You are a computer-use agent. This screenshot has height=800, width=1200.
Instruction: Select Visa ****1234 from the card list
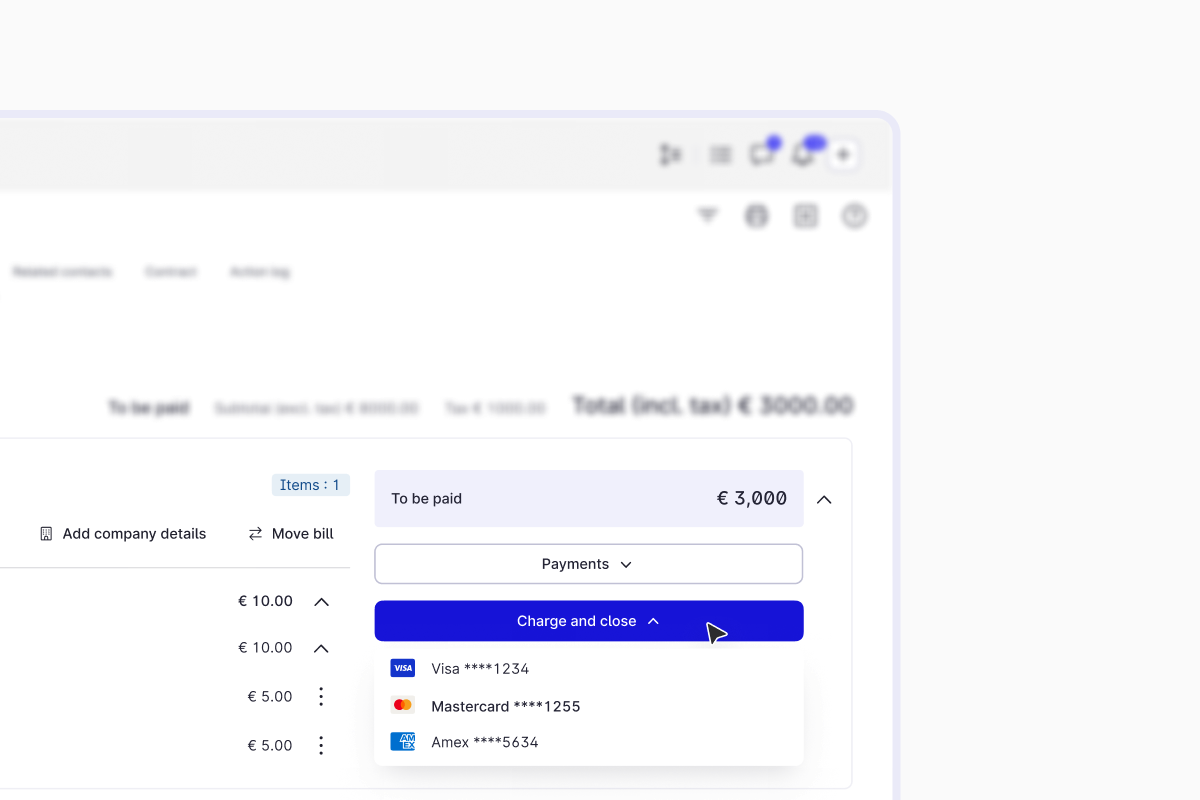point(480,668)
